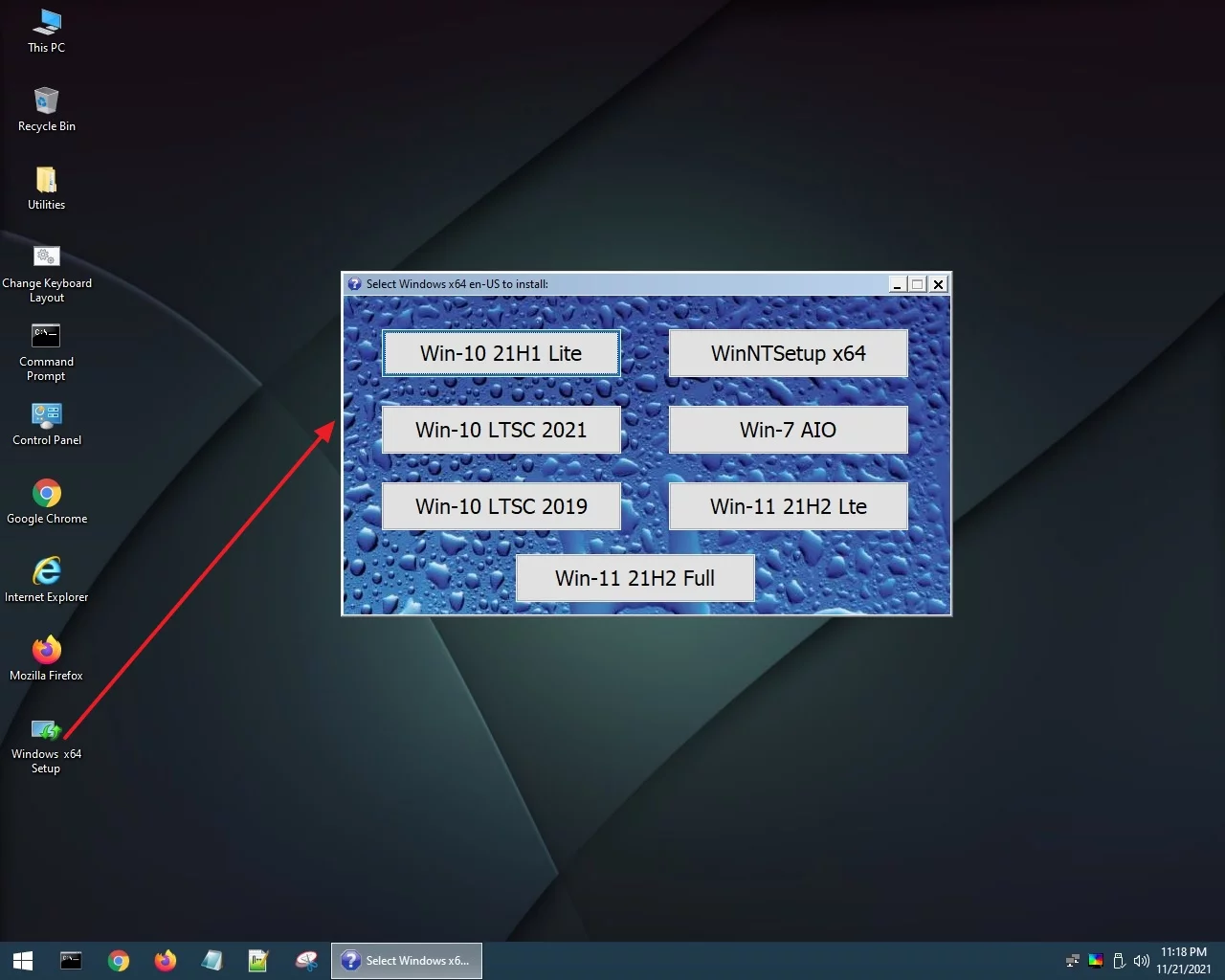1225x980 pixels.
Task: Minimize the Select Windows x64 dialog
Action: (x=897, y=284)
